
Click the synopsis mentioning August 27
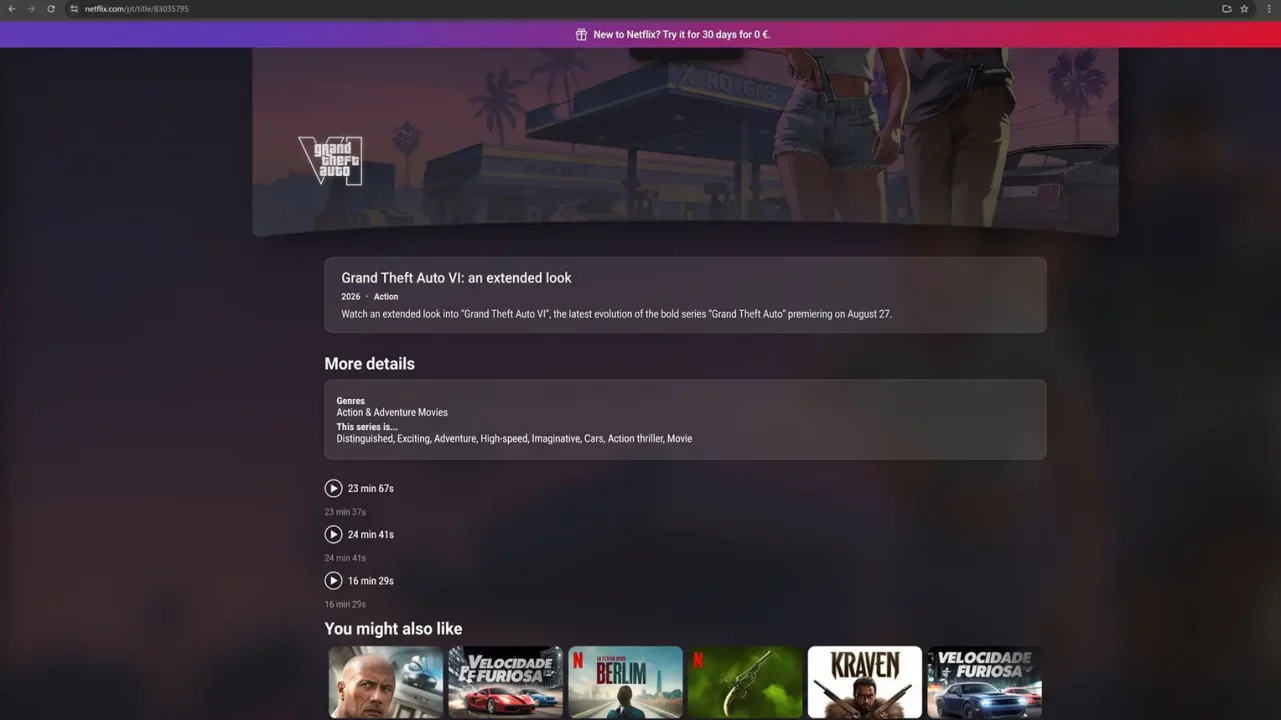click(x=616, y=314)
